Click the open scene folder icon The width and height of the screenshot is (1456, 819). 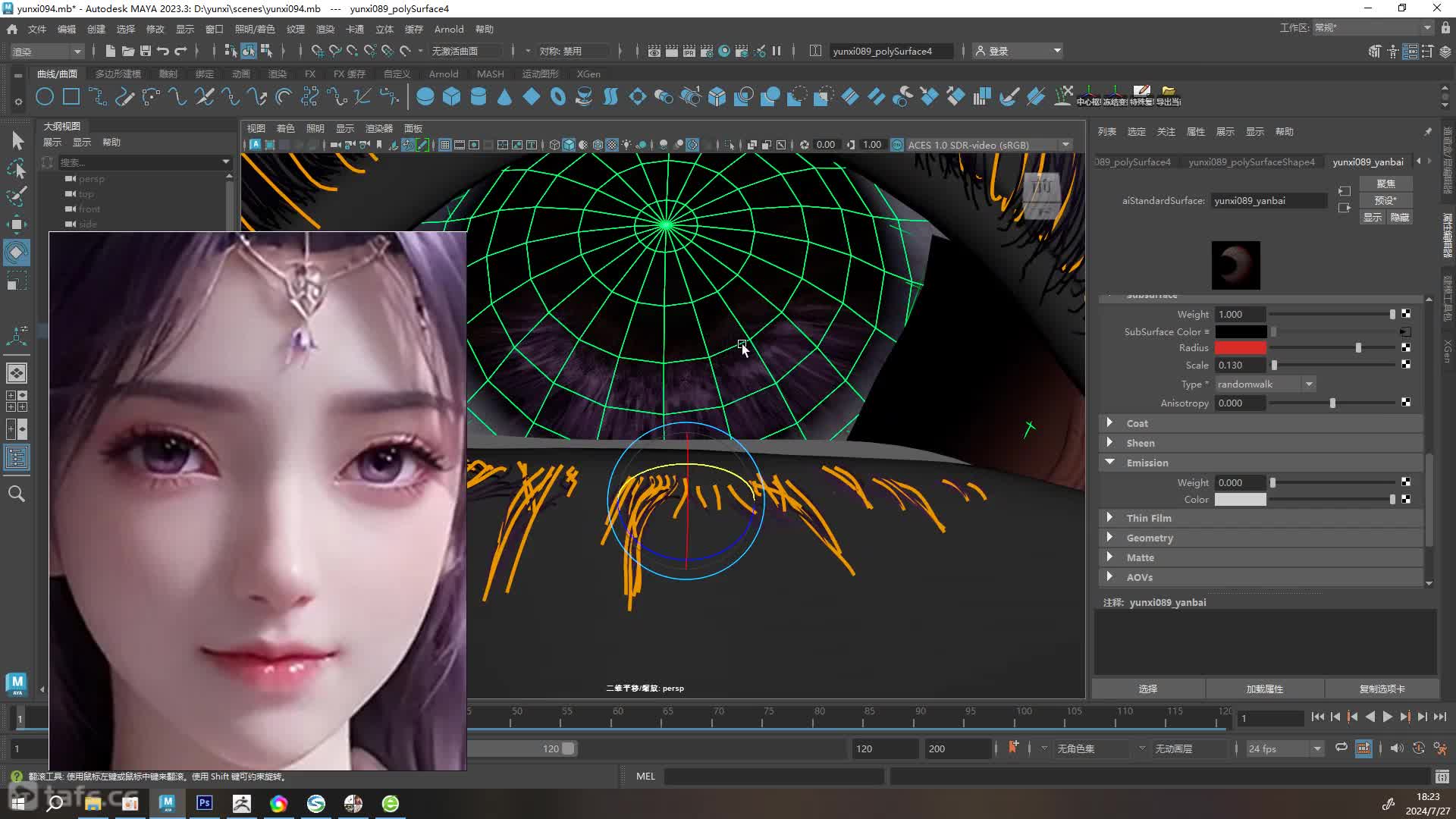click(x=128, y=51)
